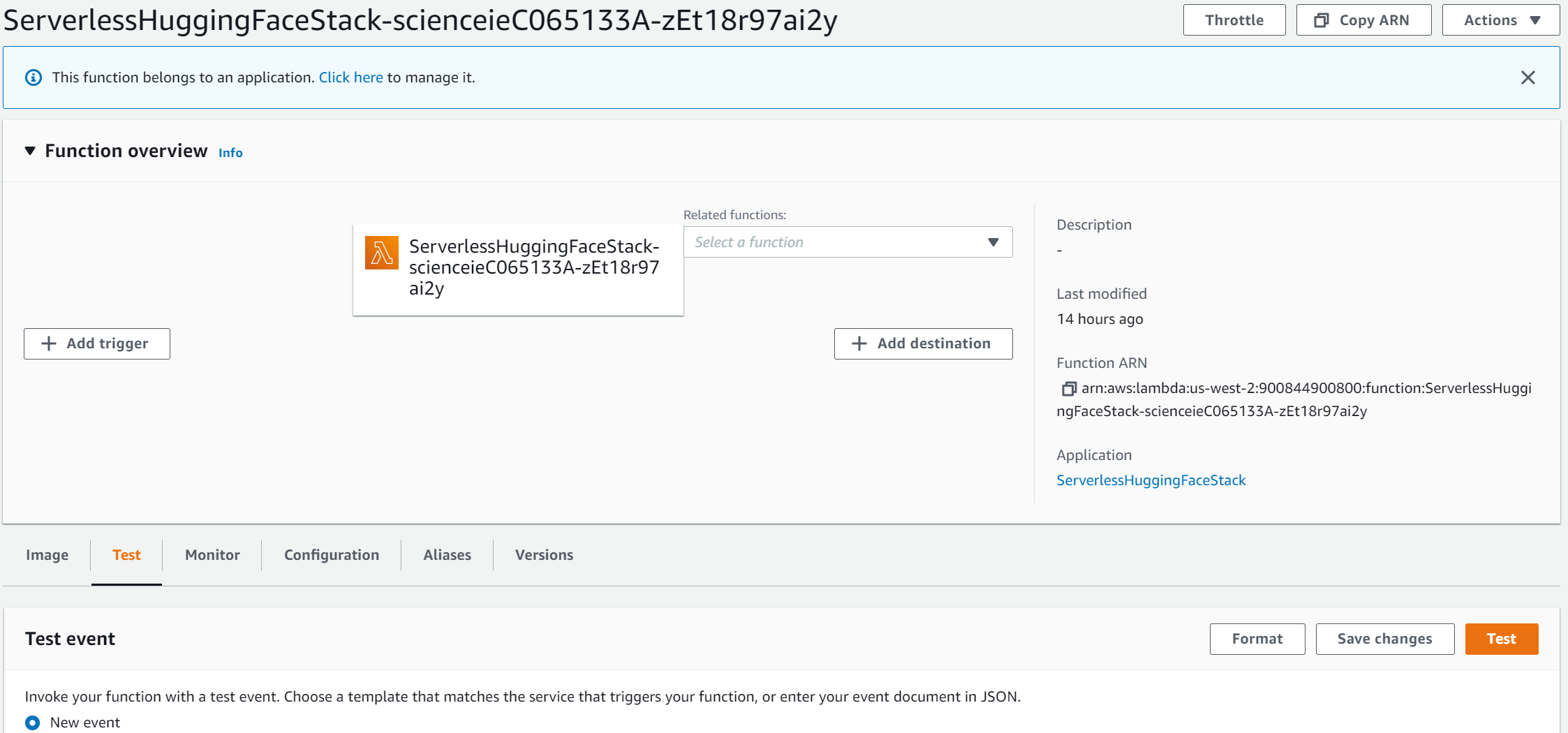Dismiss the application info banner
The height and width of the screenshot is (733, 1568).
1528,77
